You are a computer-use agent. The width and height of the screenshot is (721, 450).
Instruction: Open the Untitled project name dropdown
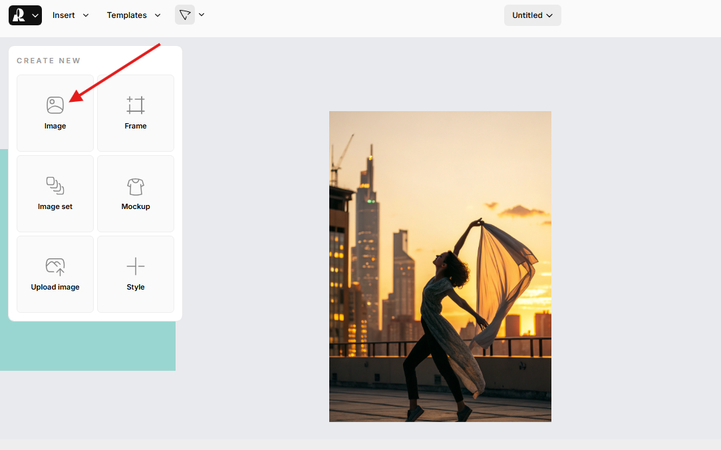(532, 15)
